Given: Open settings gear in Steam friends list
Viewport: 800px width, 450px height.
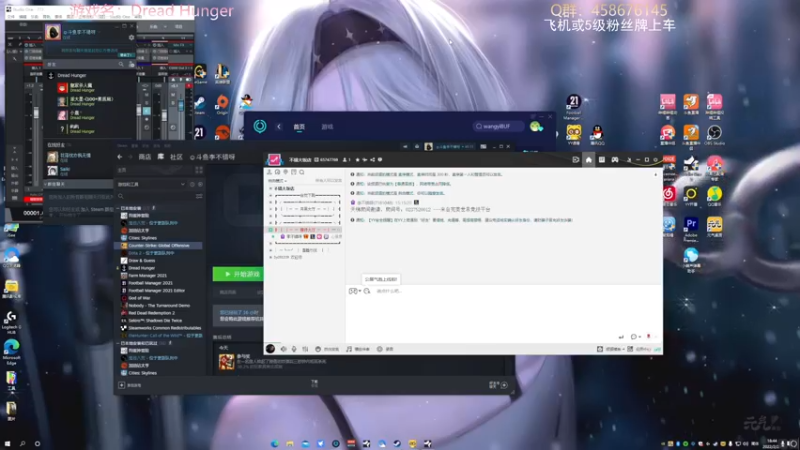Looking at the screenshot, I should coord(131,37).
